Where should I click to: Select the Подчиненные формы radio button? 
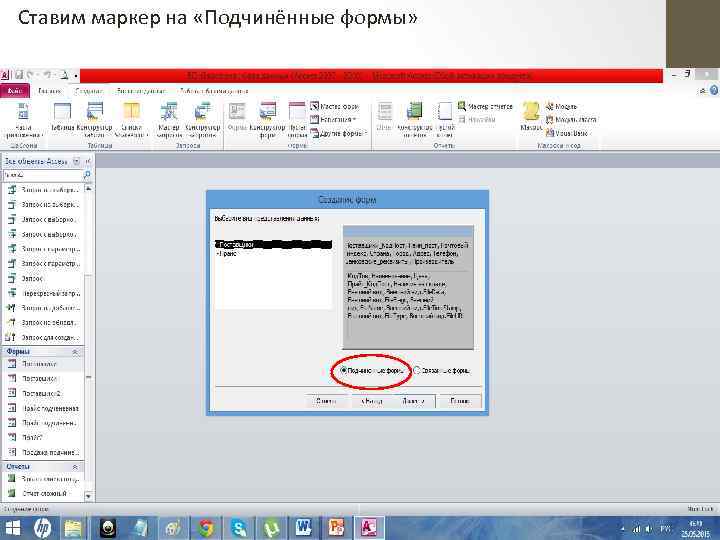click(343, 370)
